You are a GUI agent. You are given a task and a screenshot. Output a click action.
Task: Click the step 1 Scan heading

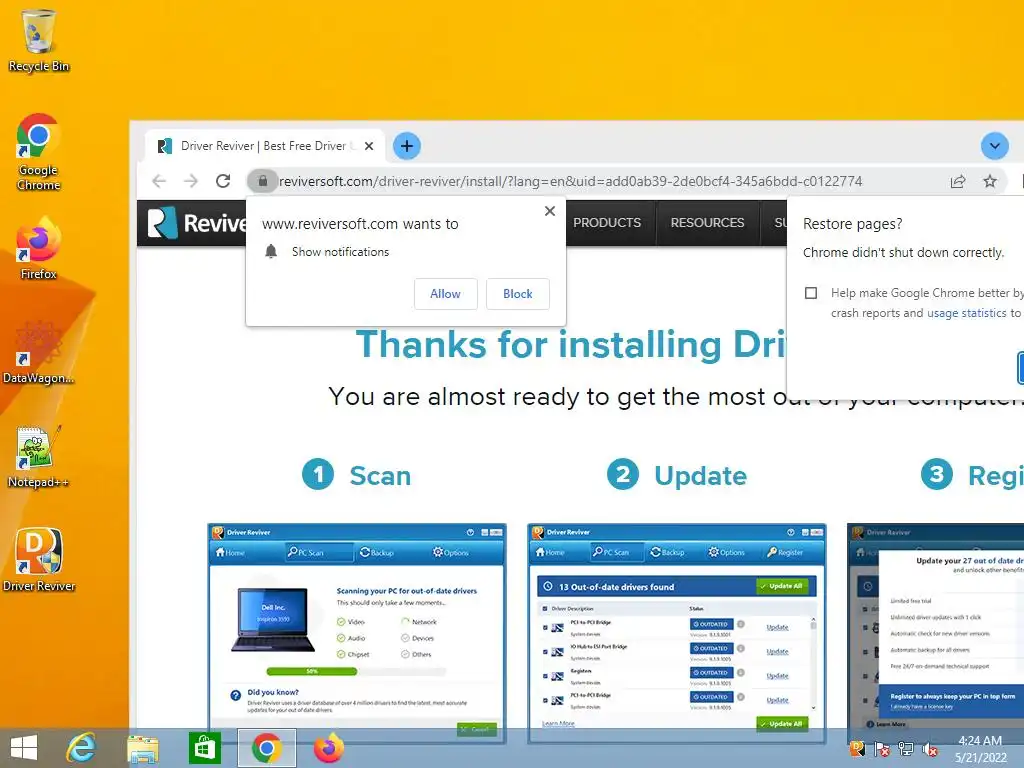(357, 475)
